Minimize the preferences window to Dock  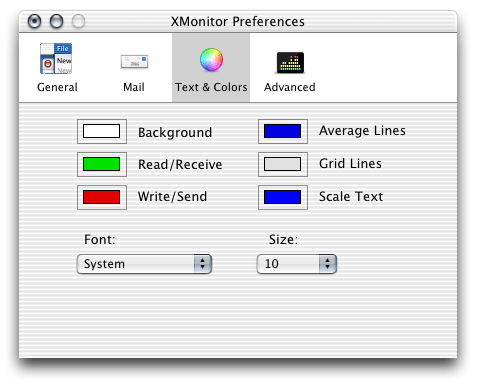[x=56, y=21]
